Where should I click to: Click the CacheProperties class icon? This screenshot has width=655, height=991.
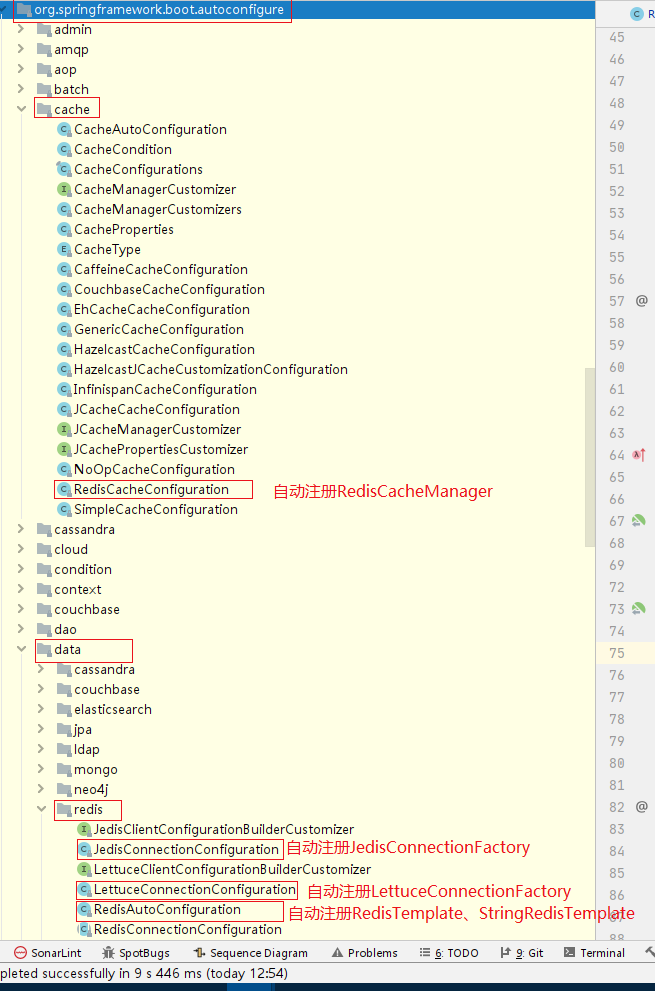[x=64, y=229]
